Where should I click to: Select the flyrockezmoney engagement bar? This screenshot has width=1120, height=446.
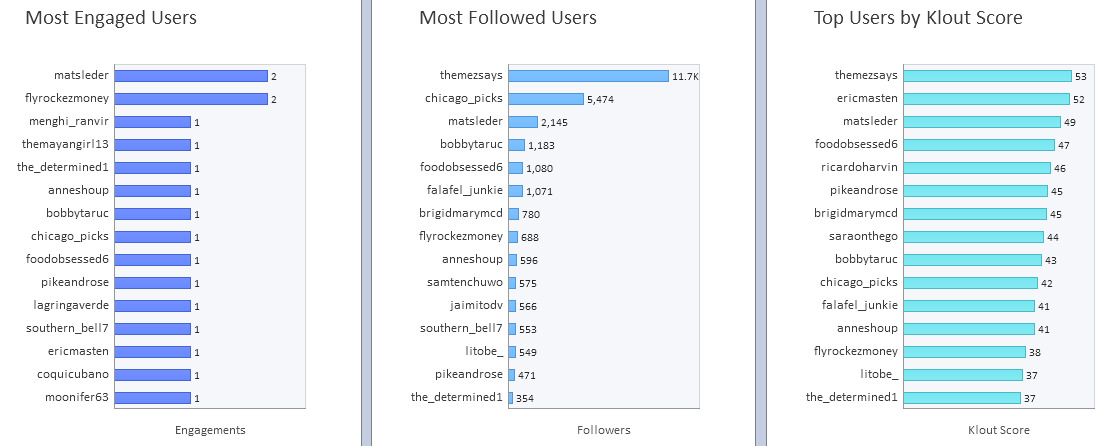191,99
